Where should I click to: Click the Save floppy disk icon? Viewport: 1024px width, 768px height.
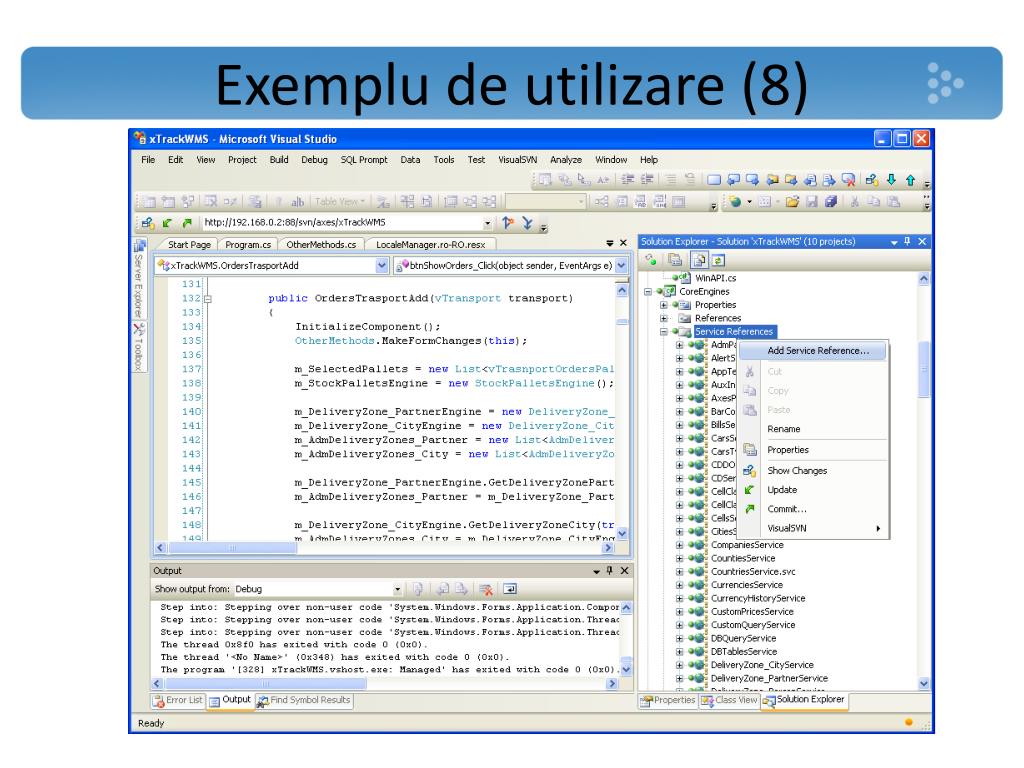tap(812, 201)
